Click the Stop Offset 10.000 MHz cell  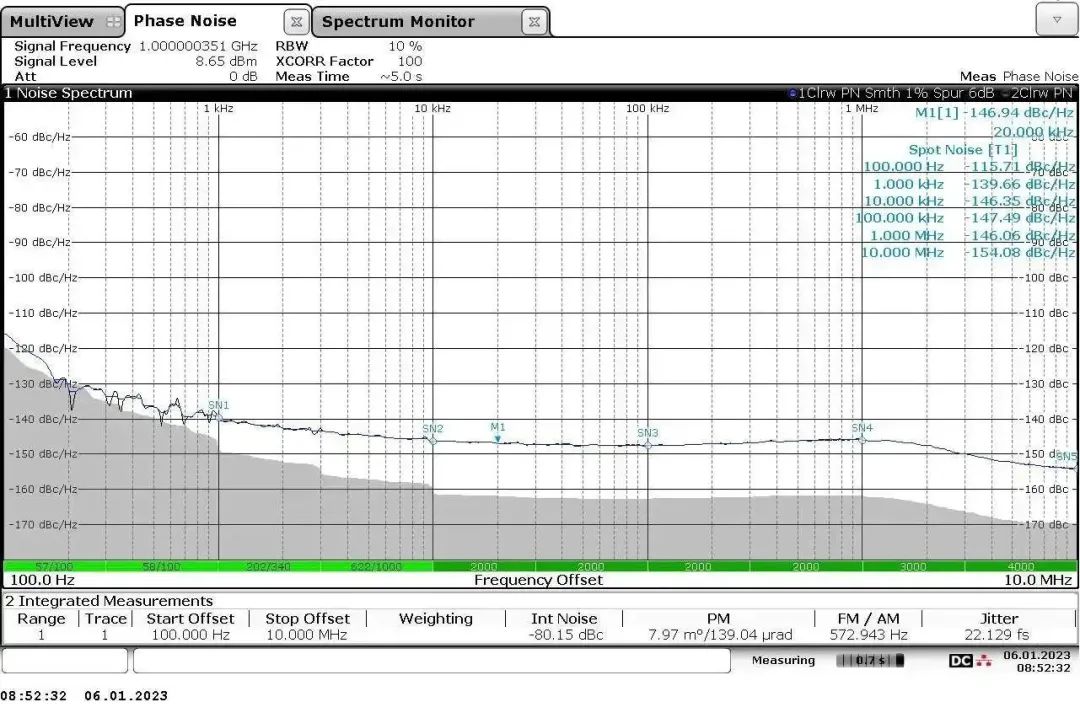(307, 635)
